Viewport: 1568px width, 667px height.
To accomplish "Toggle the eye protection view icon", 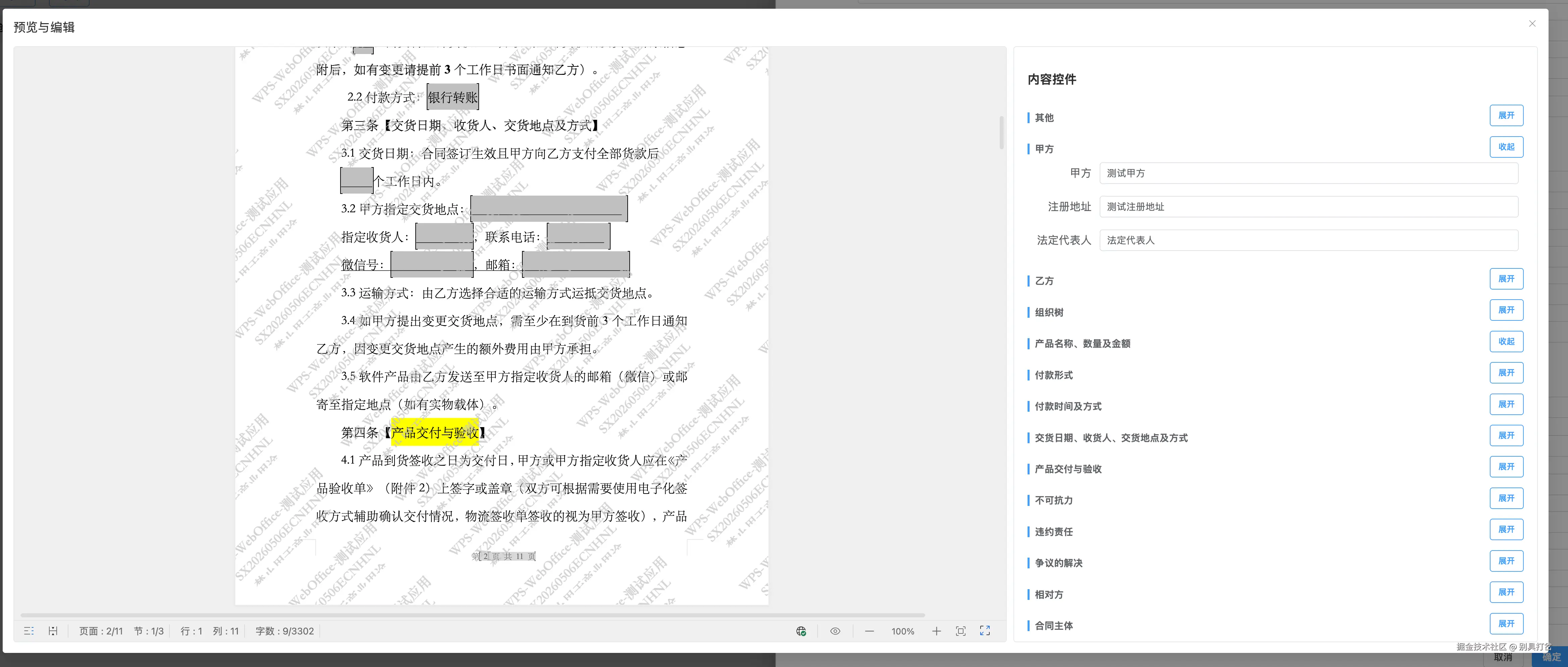I will [835, 631].
